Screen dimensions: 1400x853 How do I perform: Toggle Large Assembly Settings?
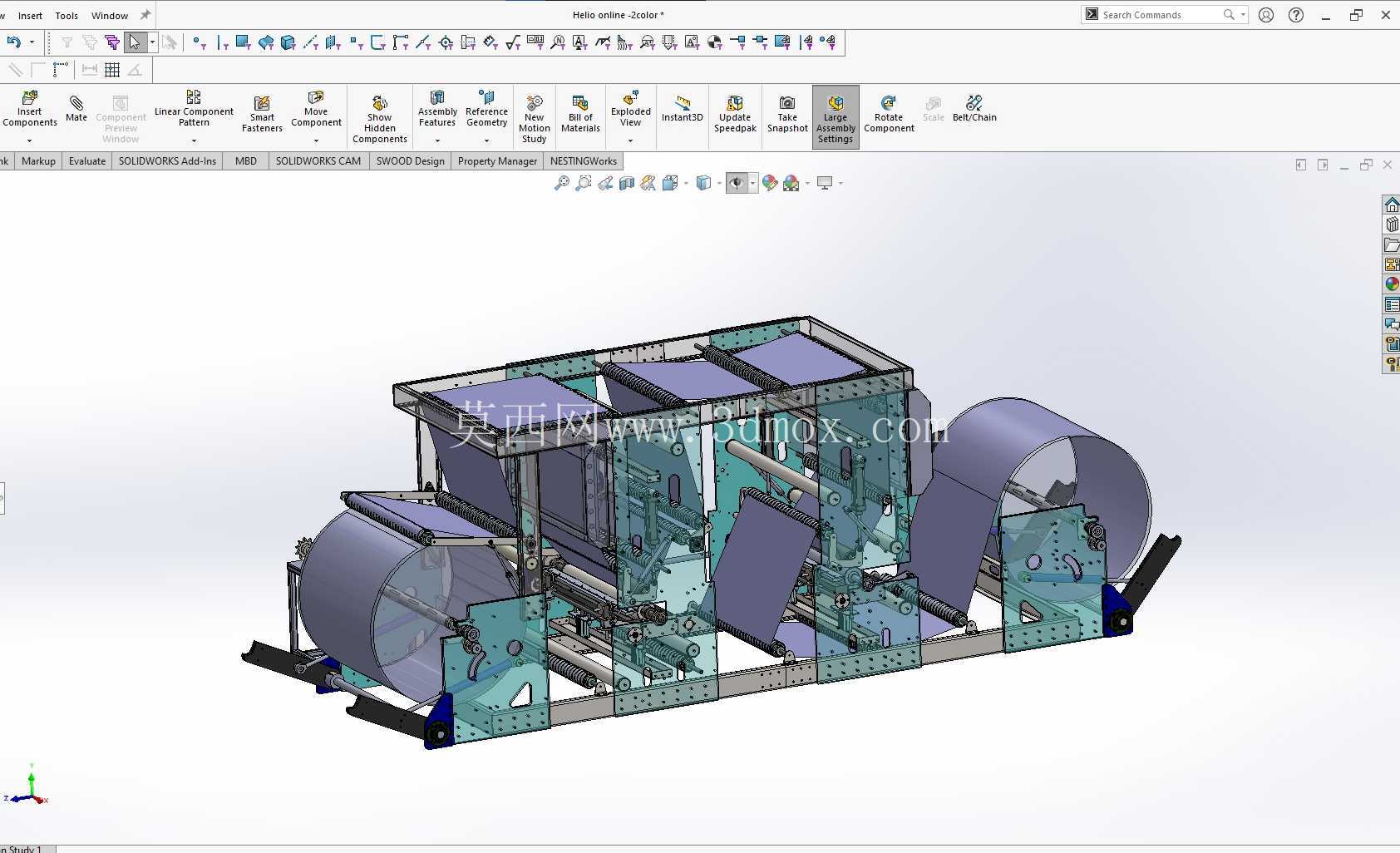pos(836,118)
